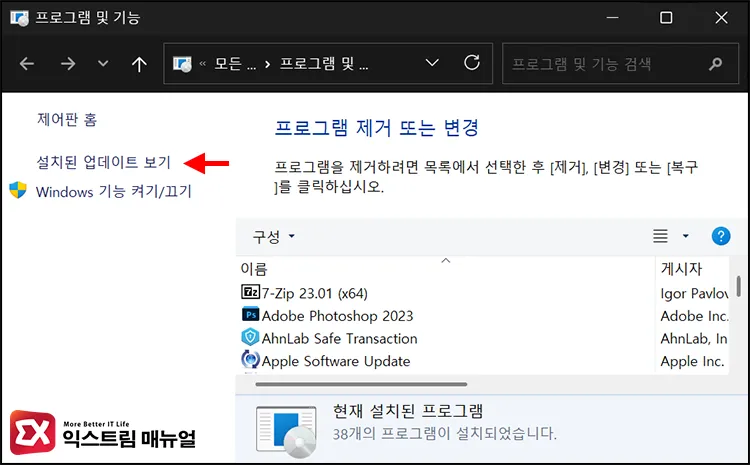Sort by the 게시자 column header

pos(681,269)
